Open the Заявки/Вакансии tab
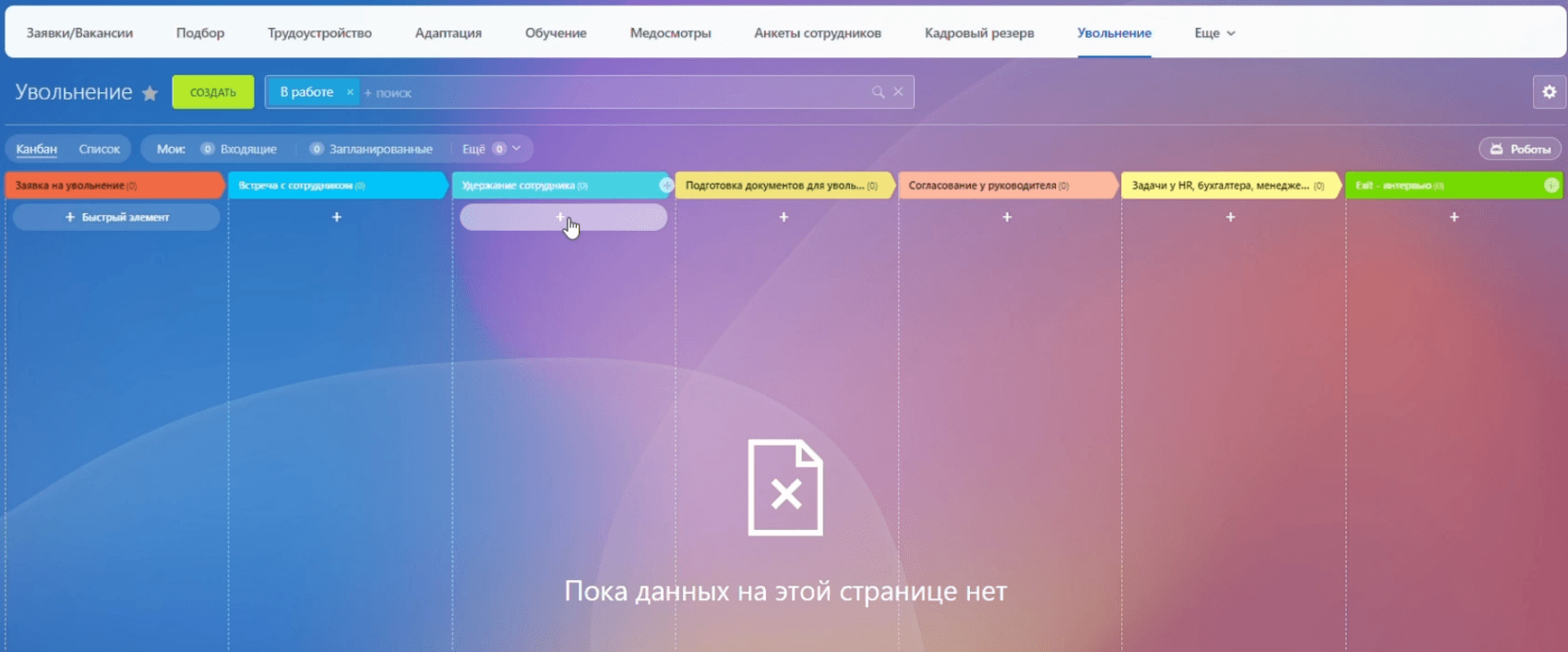1568x652 pixels. 79,32
